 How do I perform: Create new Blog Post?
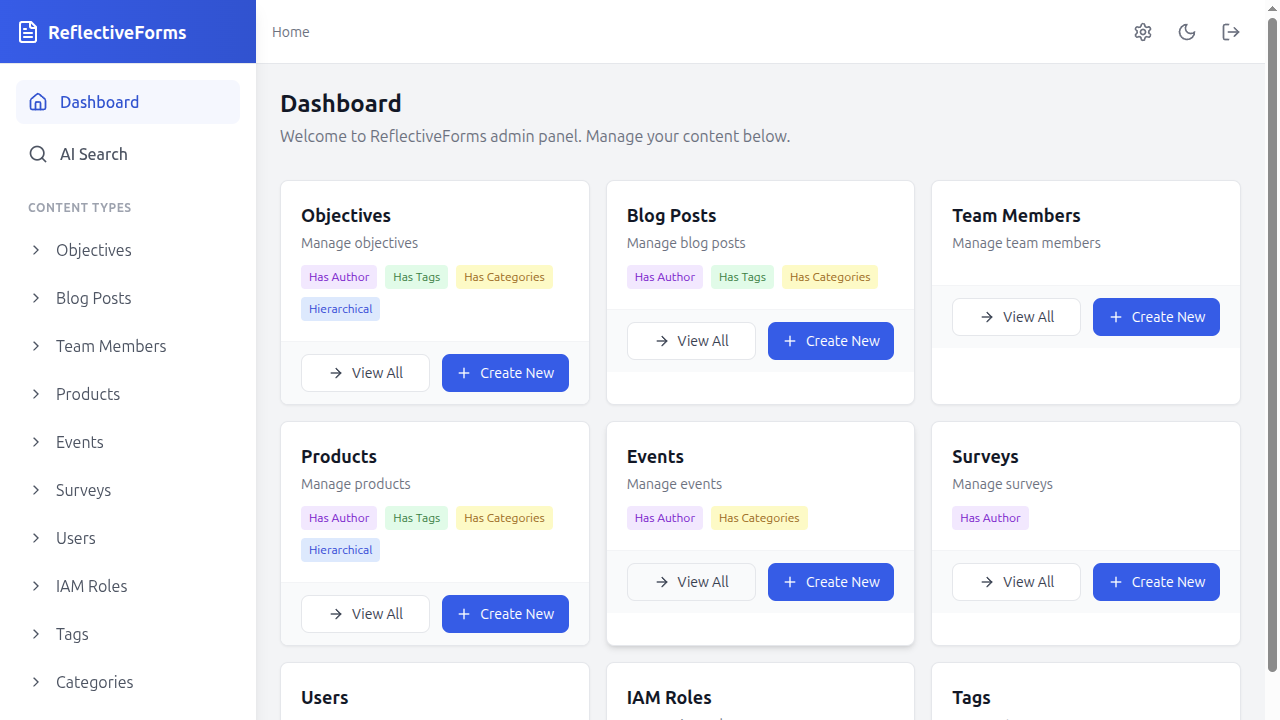[831, 341]
